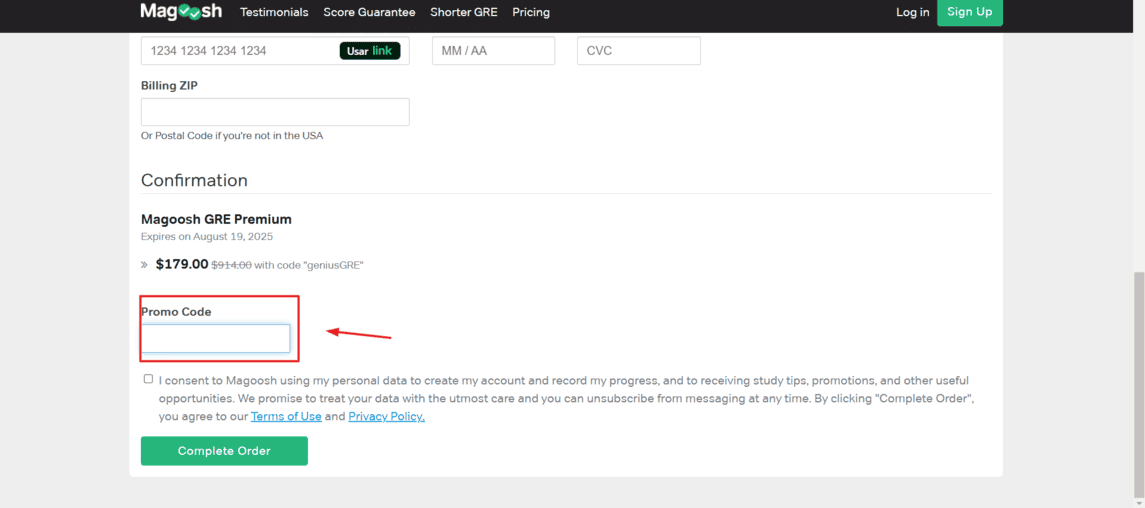
Task: Click the Complete Order button
Action: (x=224, y=451)
